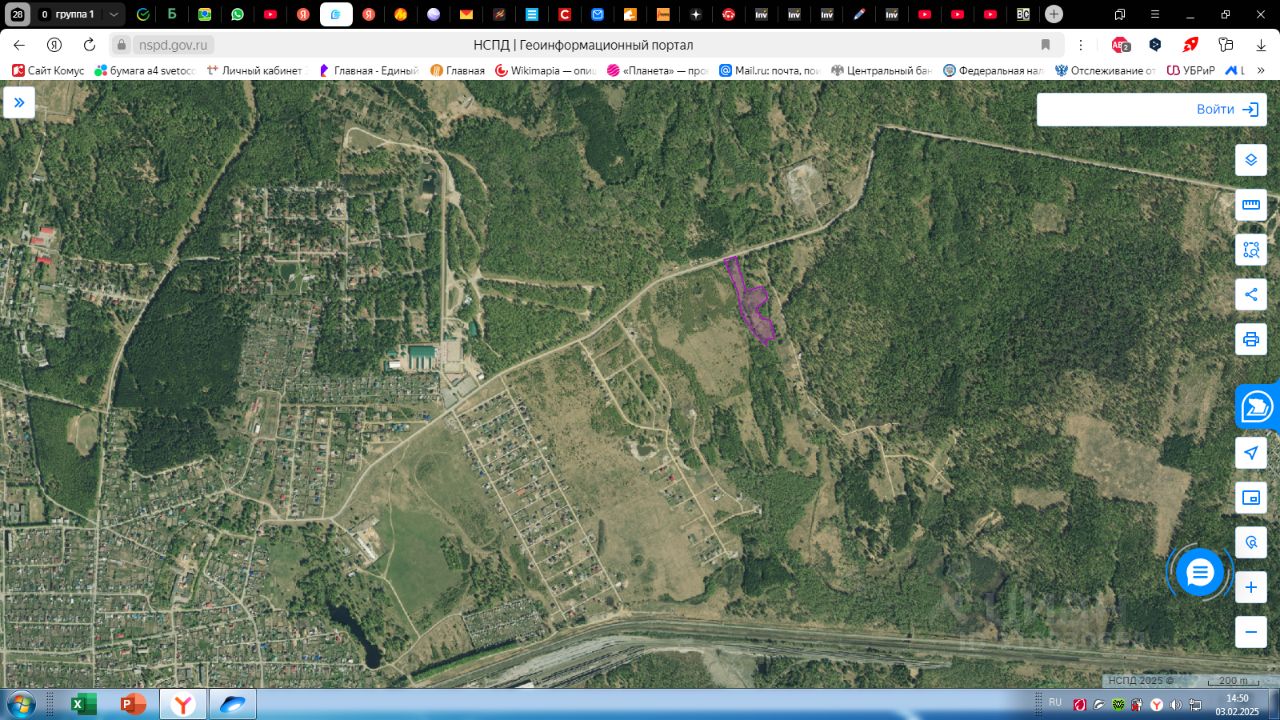Open the map overview window tool
Image resolution: width=1280 pixels, height=720 pixels.
pos(1251,498)
